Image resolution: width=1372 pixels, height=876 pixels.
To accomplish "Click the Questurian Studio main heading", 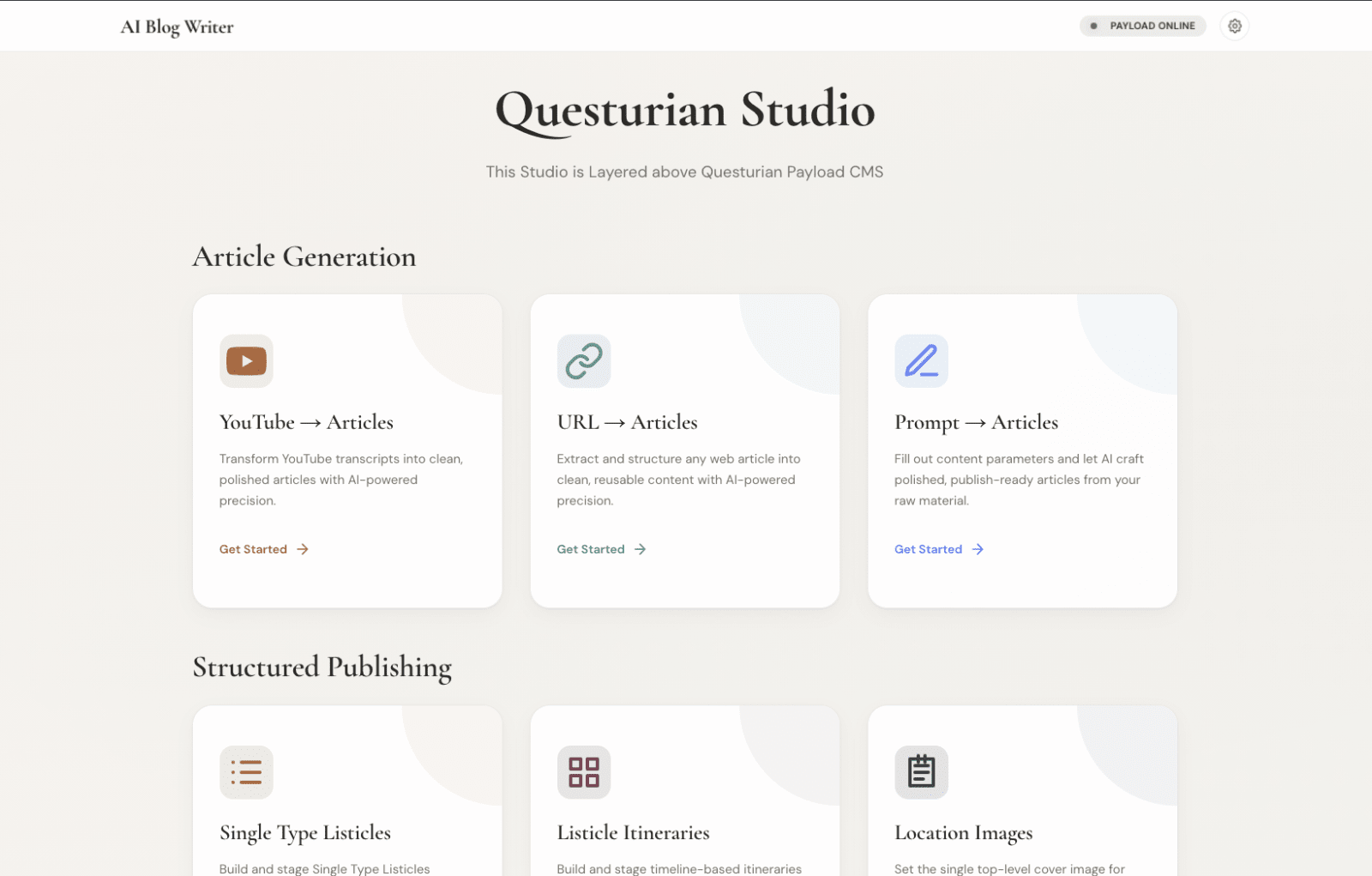I will point(685,111).
